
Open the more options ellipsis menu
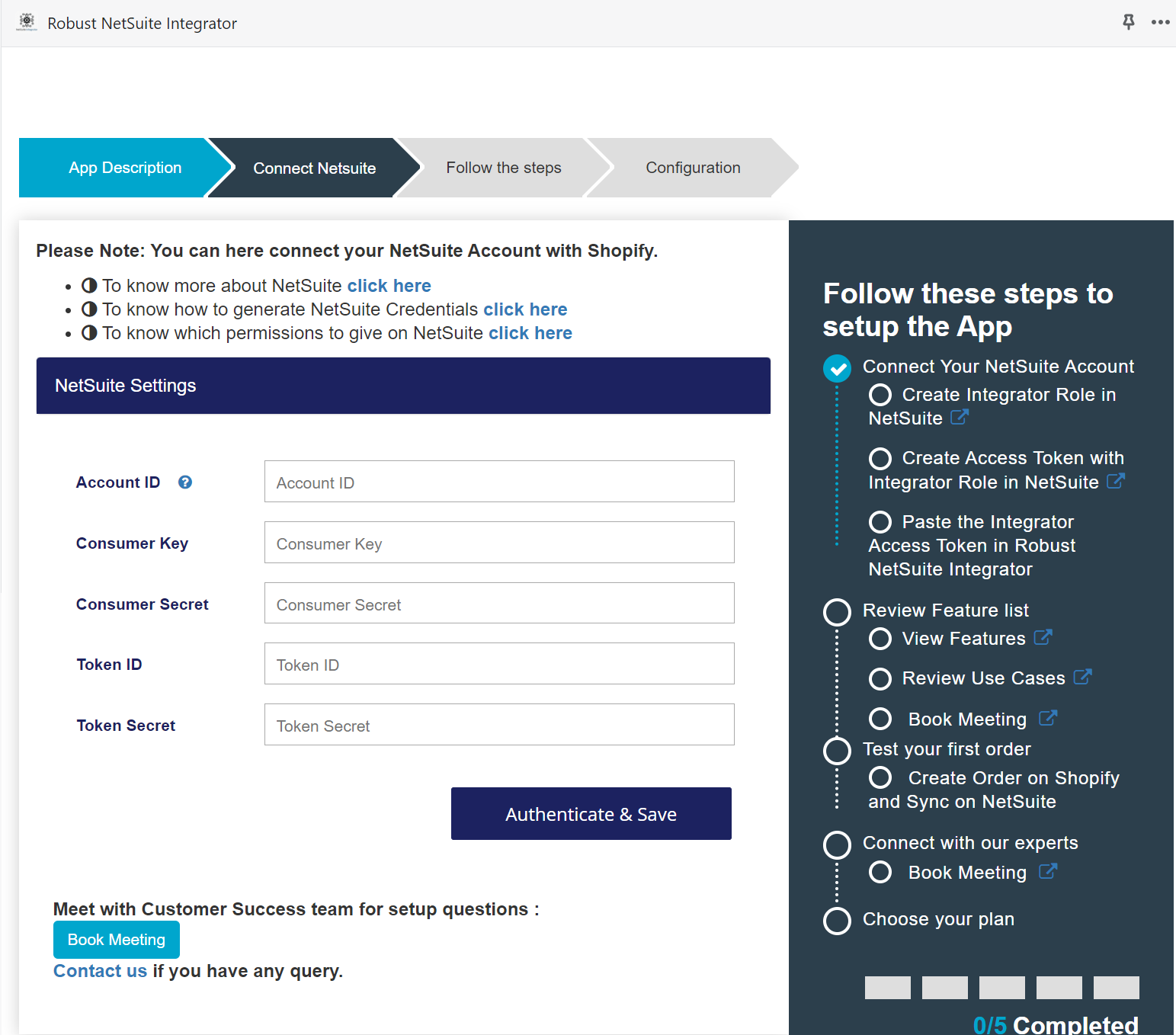[x=1160, y=22]
